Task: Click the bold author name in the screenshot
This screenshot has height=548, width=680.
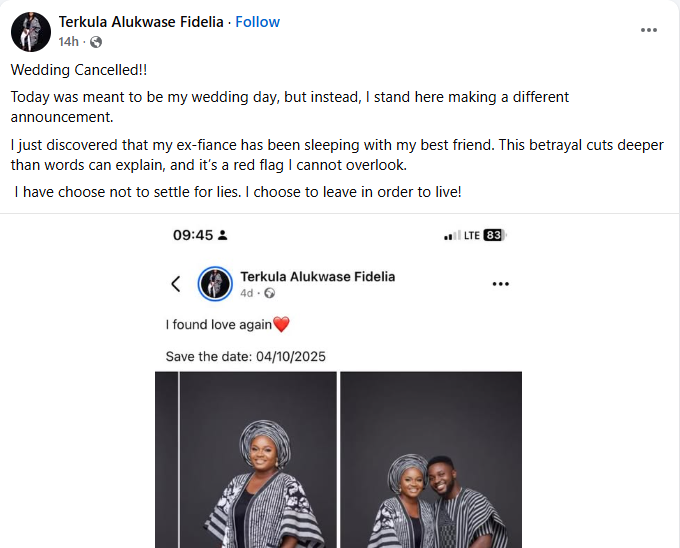Action: coord(317,276)
